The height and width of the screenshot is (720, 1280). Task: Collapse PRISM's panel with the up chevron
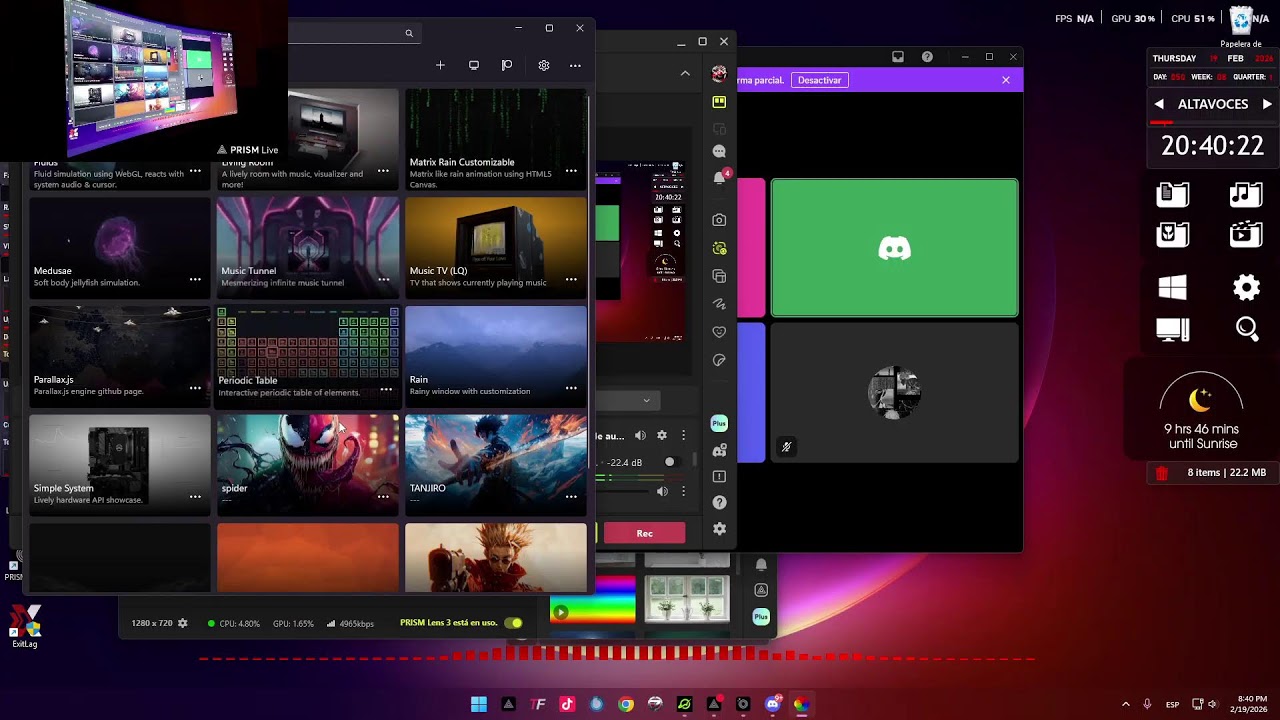685,73
